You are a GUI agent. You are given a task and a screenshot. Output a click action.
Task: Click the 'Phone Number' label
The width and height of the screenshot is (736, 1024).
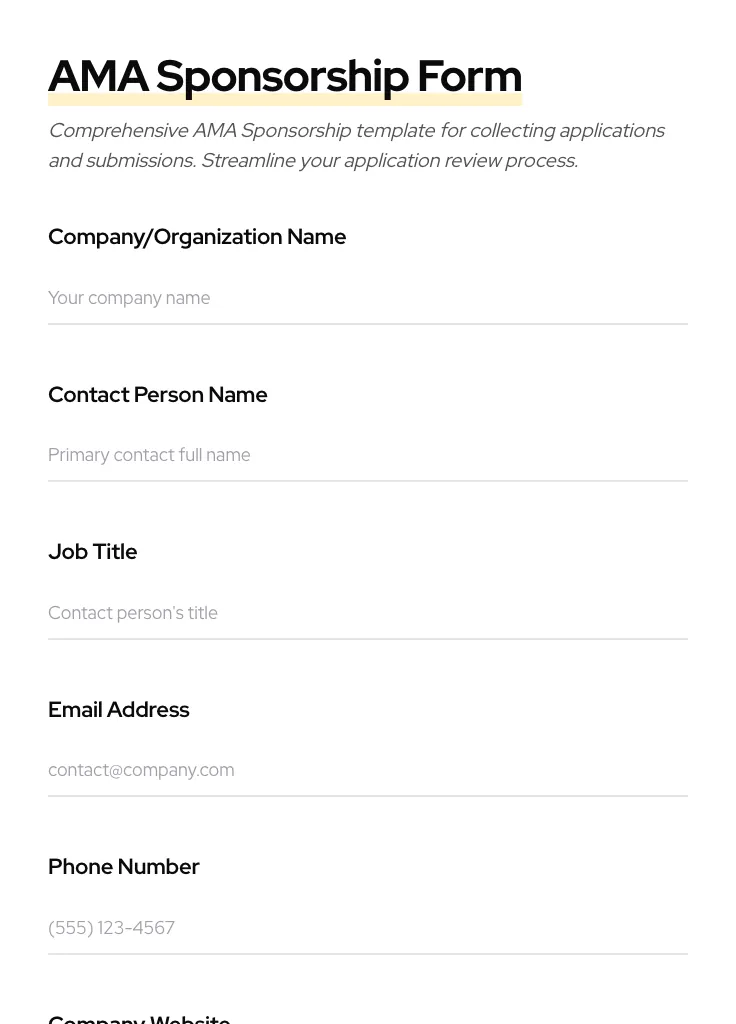pyautogui.click(x=124, y=867)
